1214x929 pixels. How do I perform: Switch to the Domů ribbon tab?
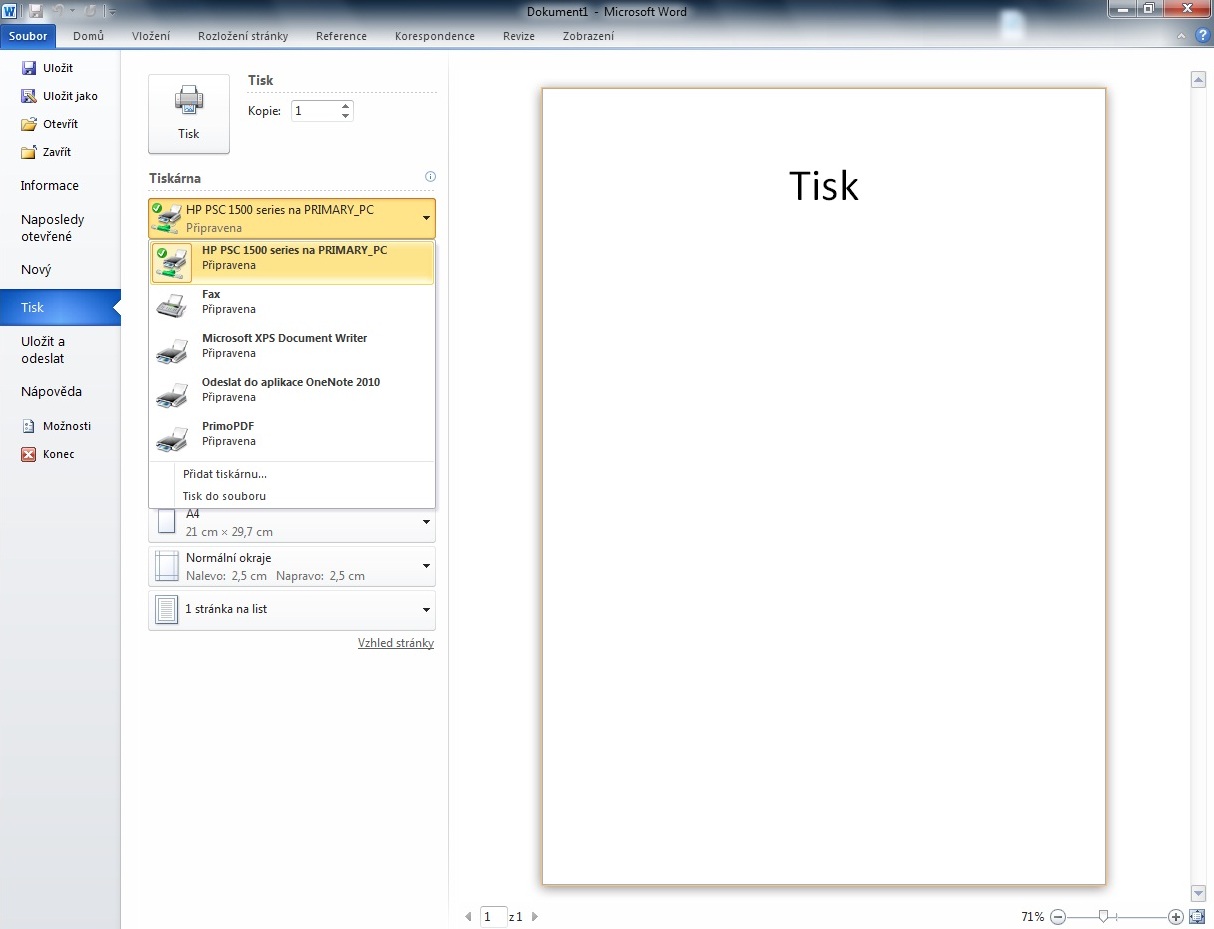(89, 36)
